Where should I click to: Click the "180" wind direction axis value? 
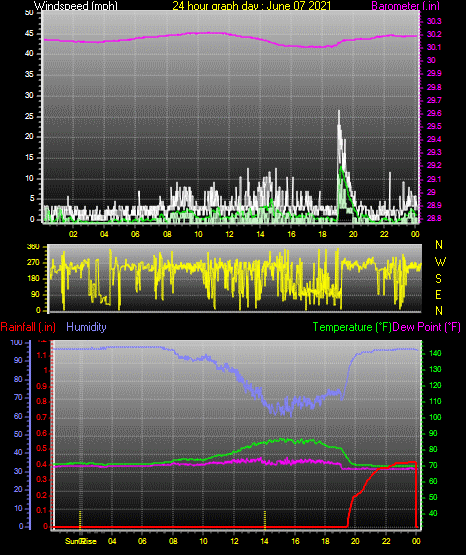coord(33,279)
